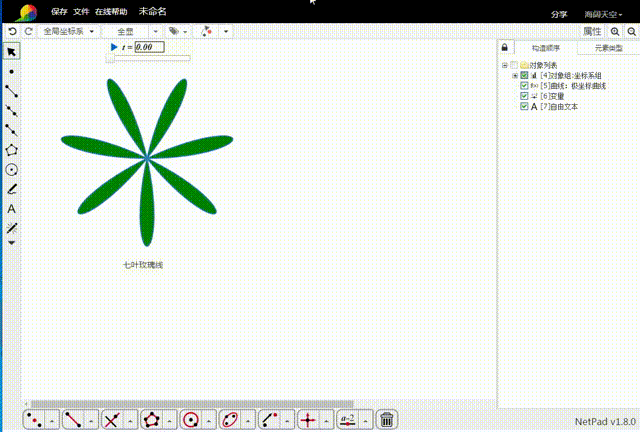Screen dimensions: 640x432
Task: Click the 七叶玫瑰线 text label on canvas
Action: 143,265
